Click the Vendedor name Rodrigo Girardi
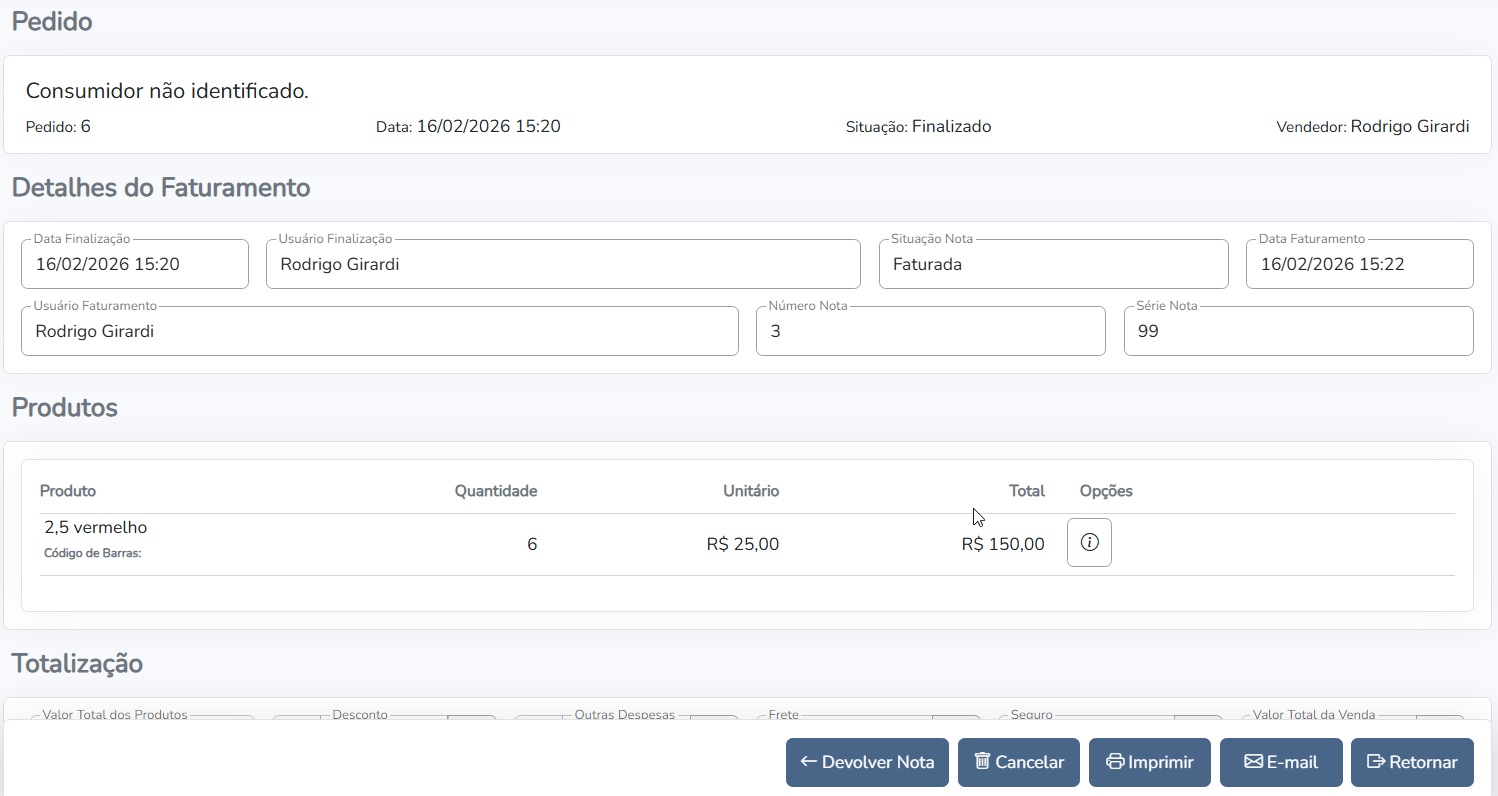 tap(1409, 127)
